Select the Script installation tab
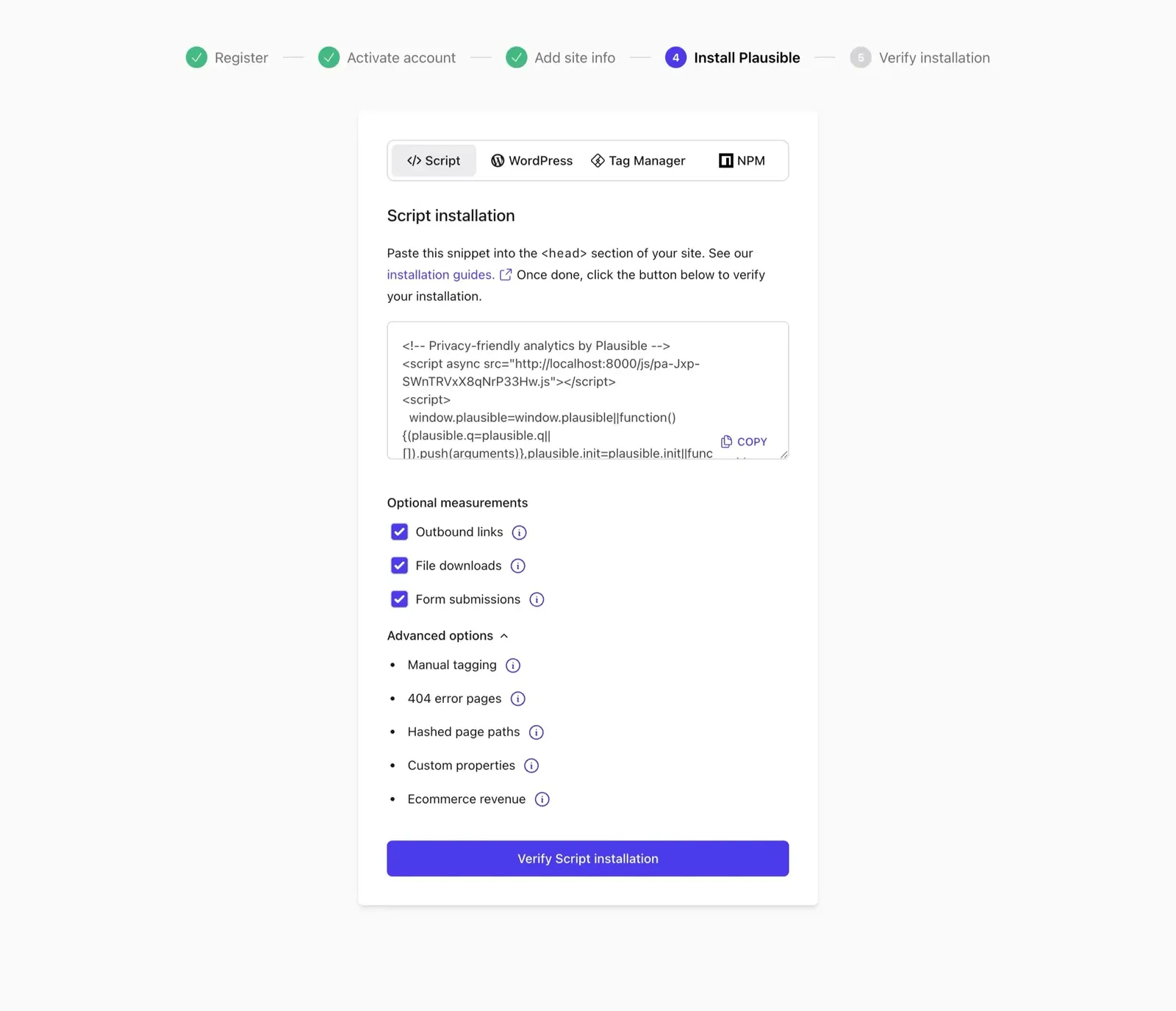This screenshot has width=1176, height=1011. pos(433,160)
